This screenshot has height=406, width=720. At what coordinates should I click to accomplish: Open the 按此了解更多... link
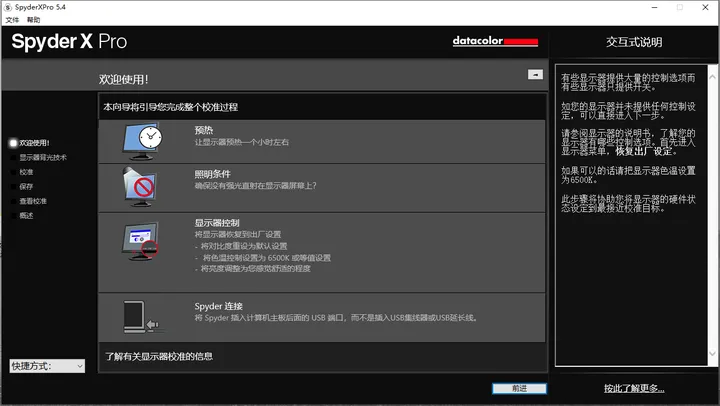click(x=634, y=389)
